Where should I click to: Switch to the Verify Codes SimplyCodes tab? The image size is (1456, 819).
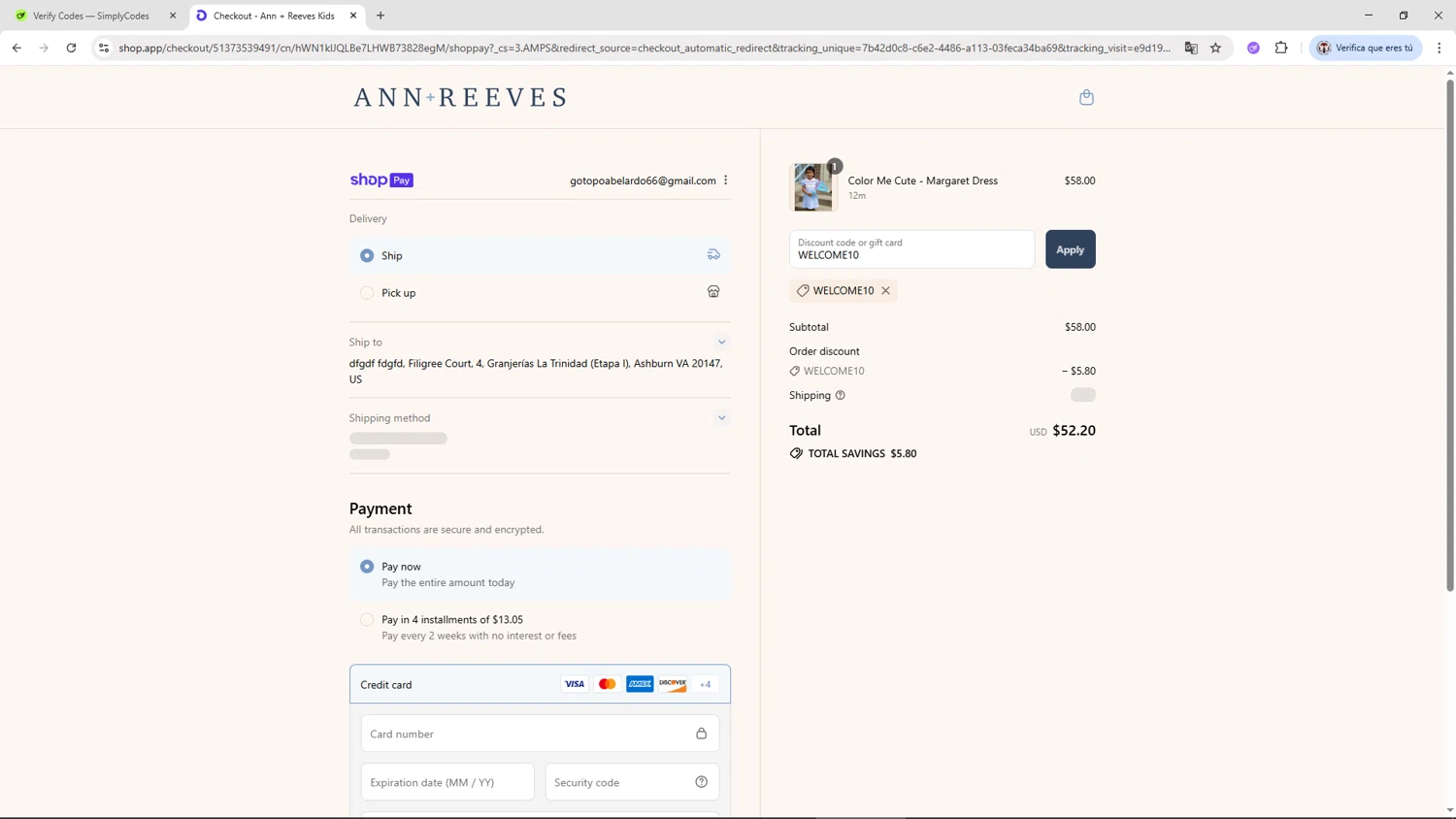(x=91, y=16)
